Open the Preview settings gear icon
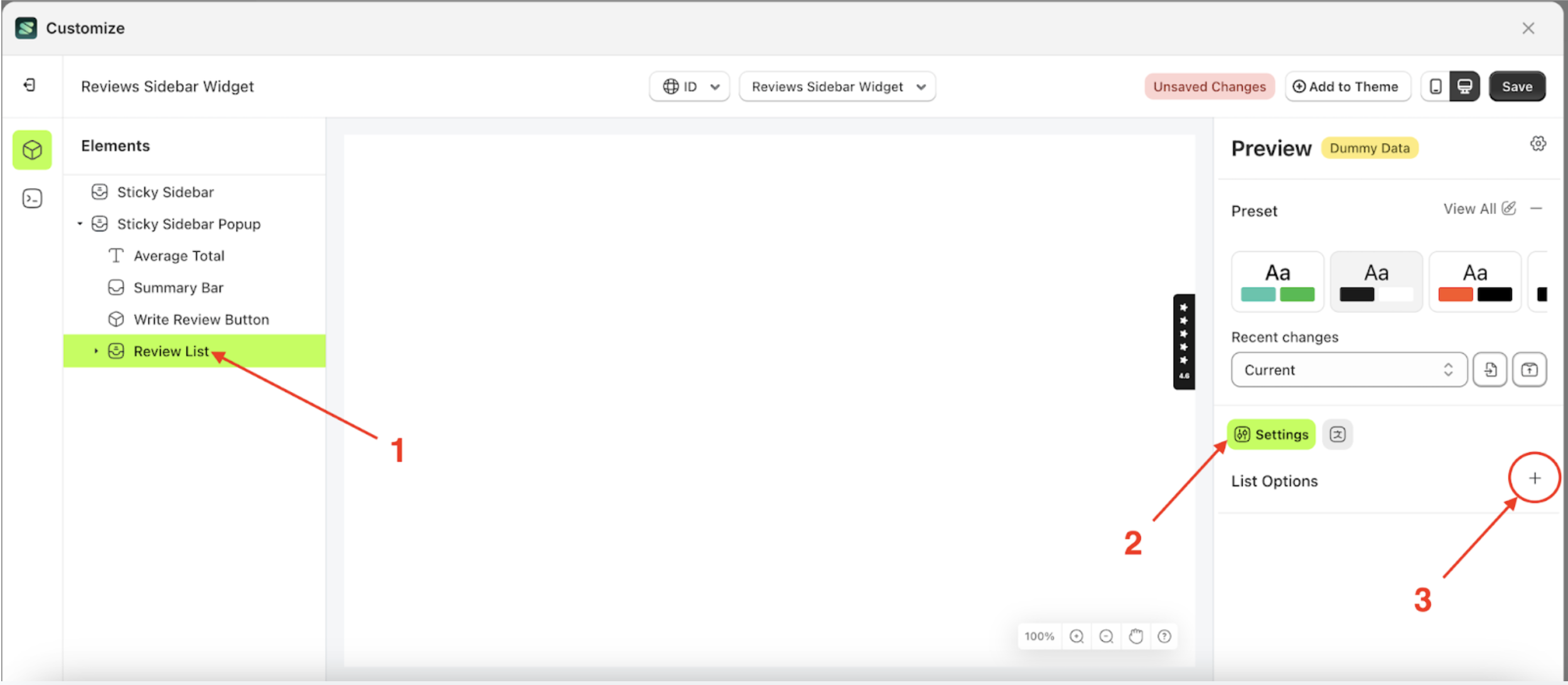The height and width of the screenshot is (685, 1568). tap(1538, 143)
